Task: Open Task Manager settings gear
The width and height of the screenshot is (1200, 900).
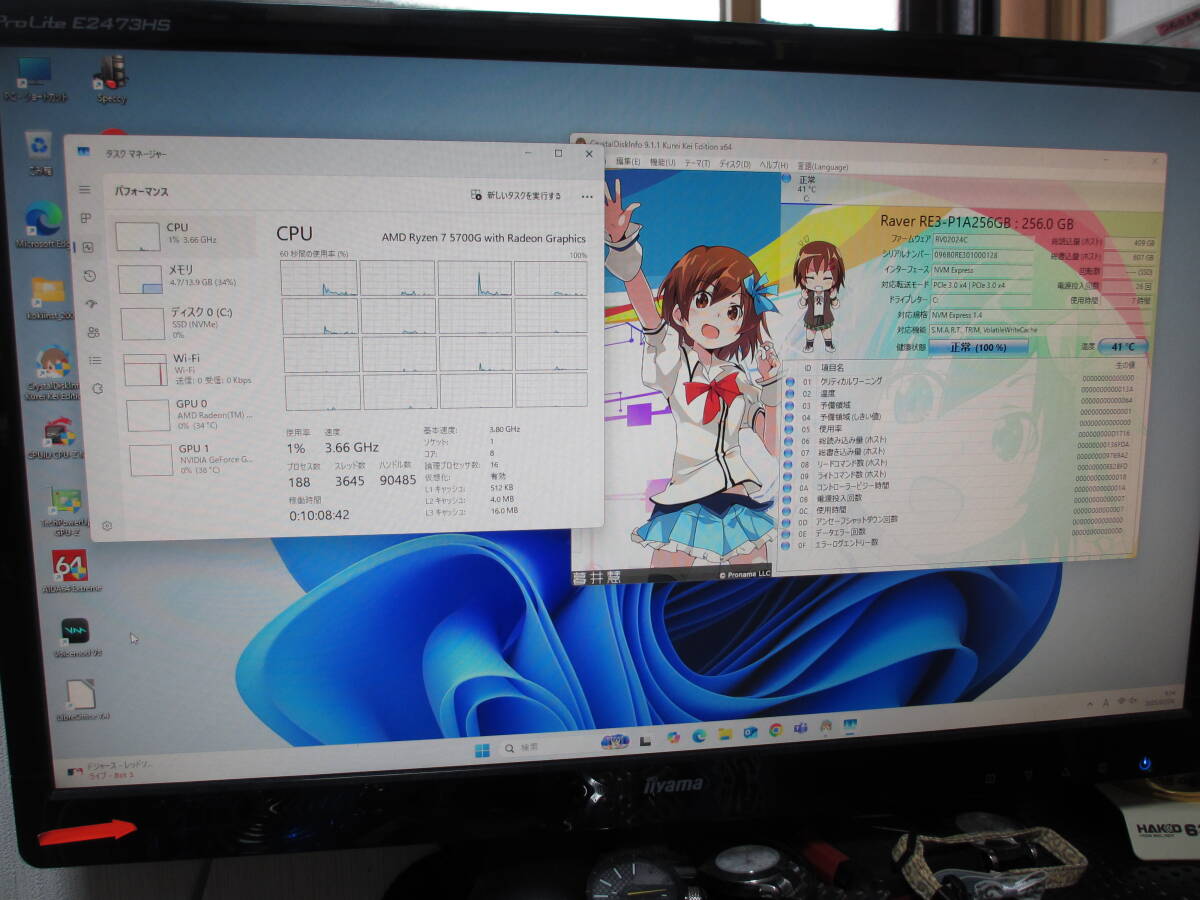Action: tap(107, 525)
